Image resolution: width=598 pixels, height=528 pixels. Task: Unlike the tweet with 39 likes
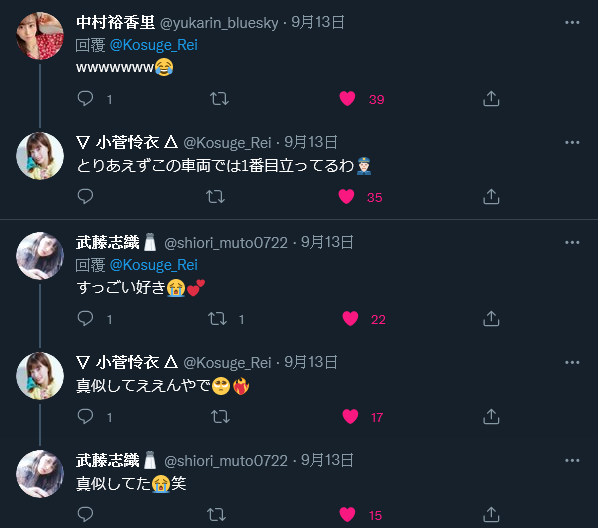click(x=347, y=99)
